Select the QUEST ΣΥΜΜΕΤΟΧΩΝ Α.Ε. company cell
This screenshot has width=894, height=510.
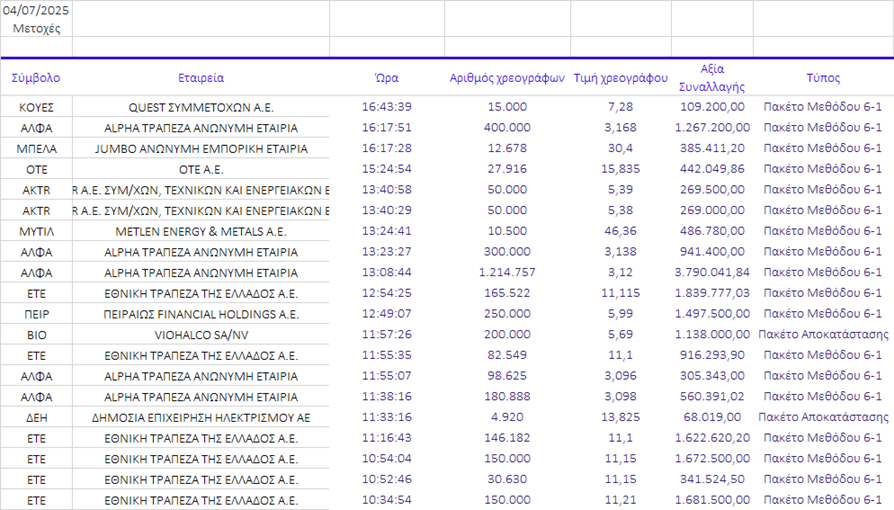(x=201, y=107)
